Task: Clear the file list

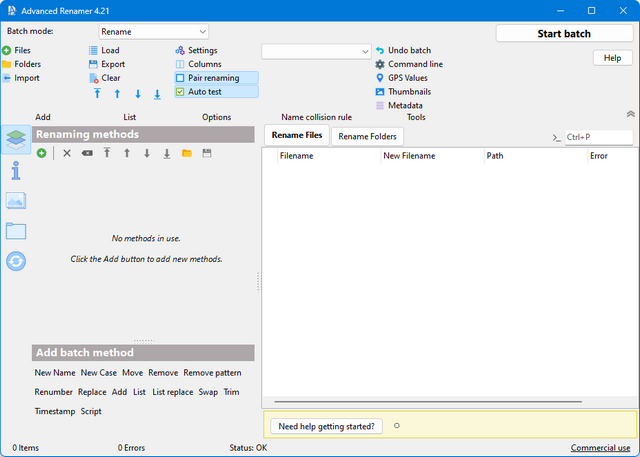Action: 105,78
